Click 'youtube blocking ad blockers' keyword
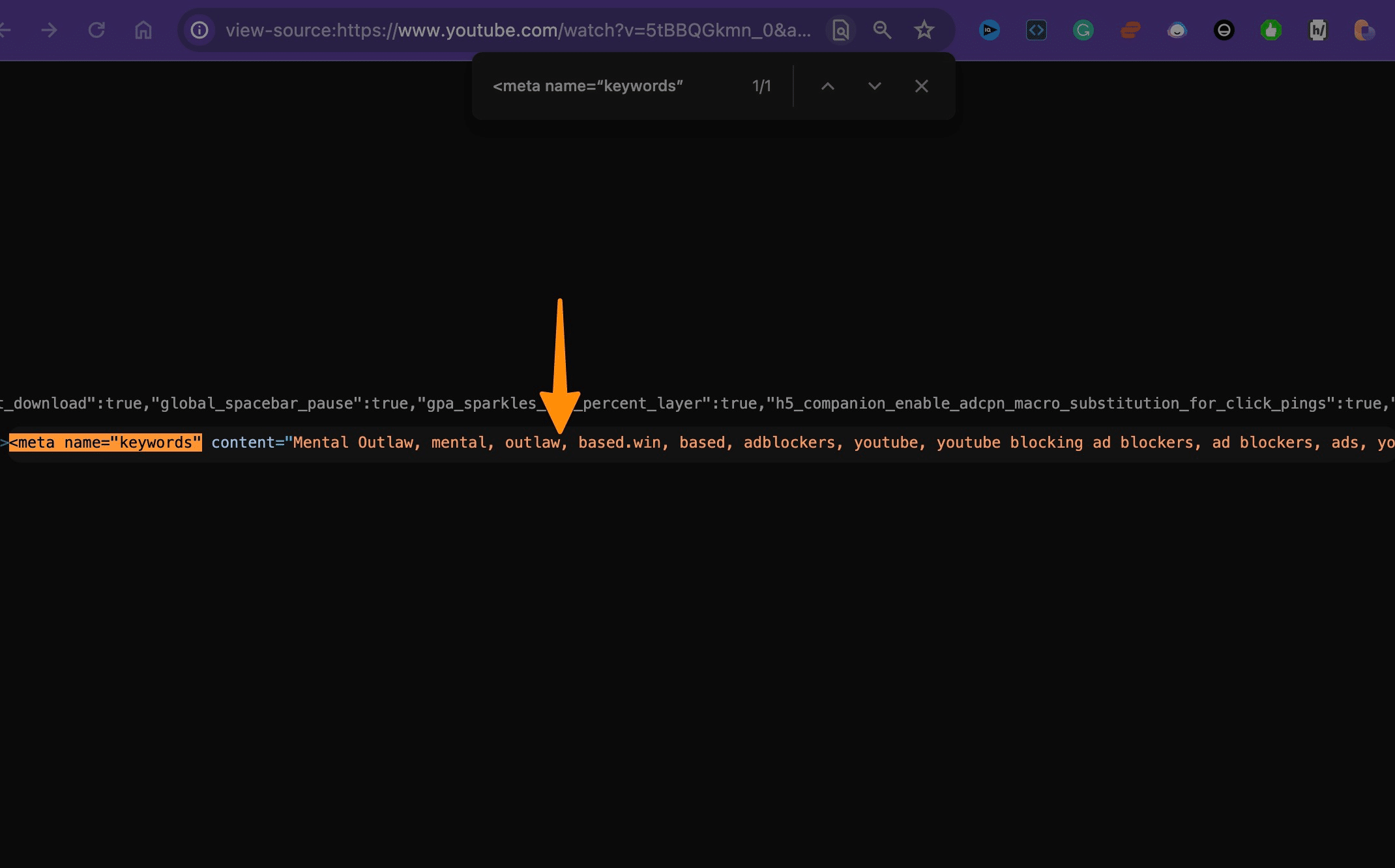Image resolution: width=1395 pixels, height=868 pixels. pyautogui.click(x=1065, y=442)
